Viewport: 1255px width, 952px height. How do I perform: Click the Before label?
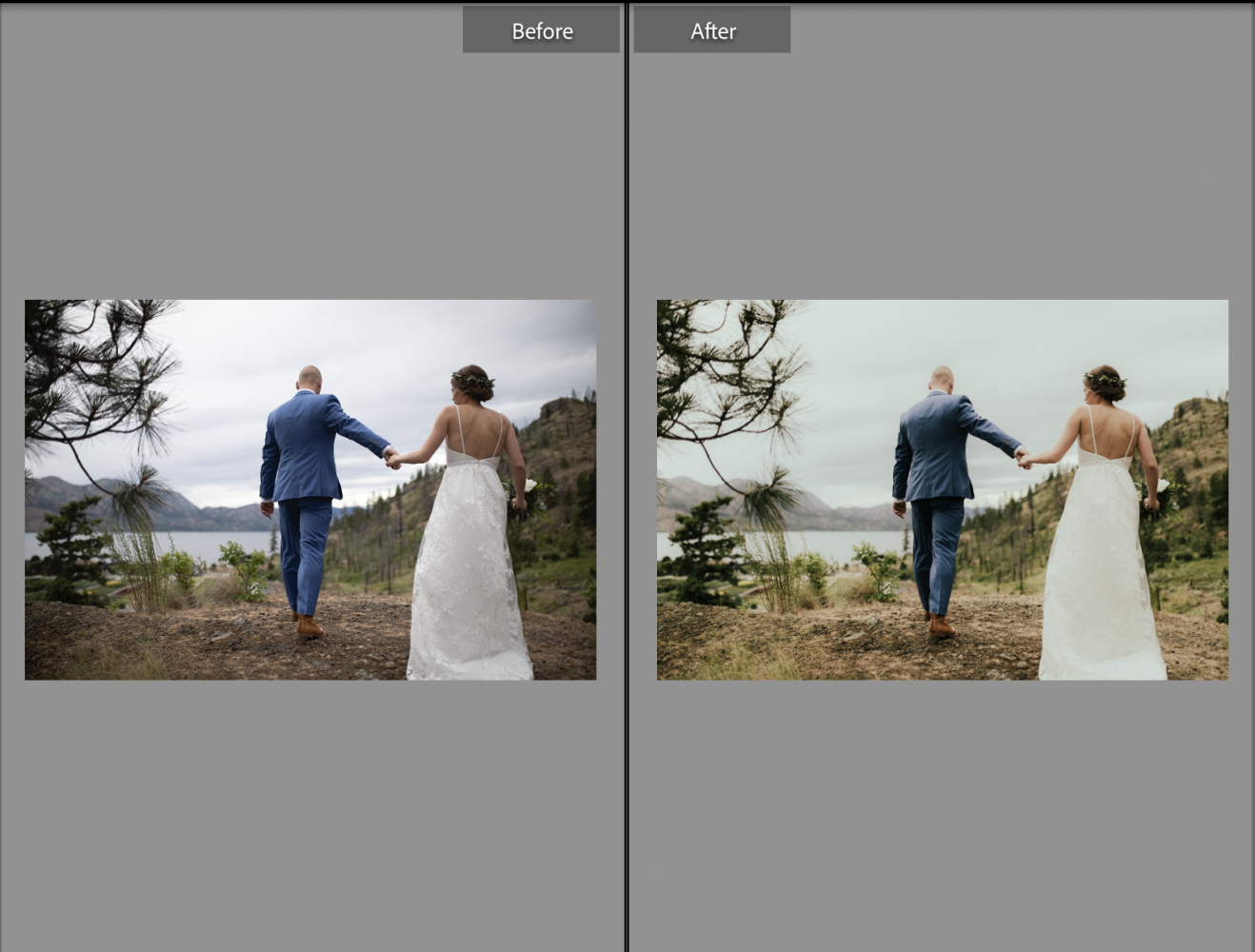(x=541, y=30)
